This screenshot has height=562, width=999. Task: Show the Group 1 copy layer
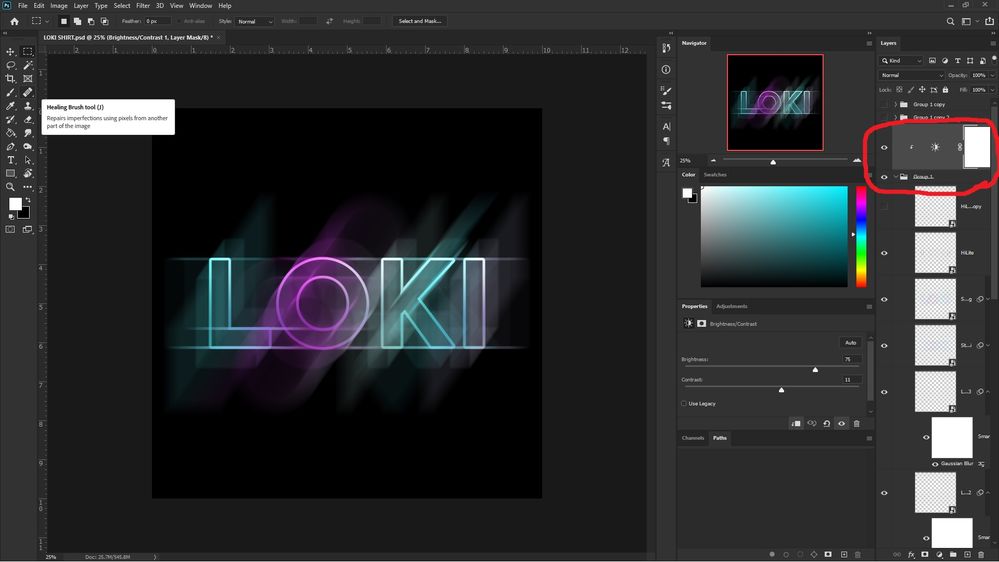tap(884, 104)
